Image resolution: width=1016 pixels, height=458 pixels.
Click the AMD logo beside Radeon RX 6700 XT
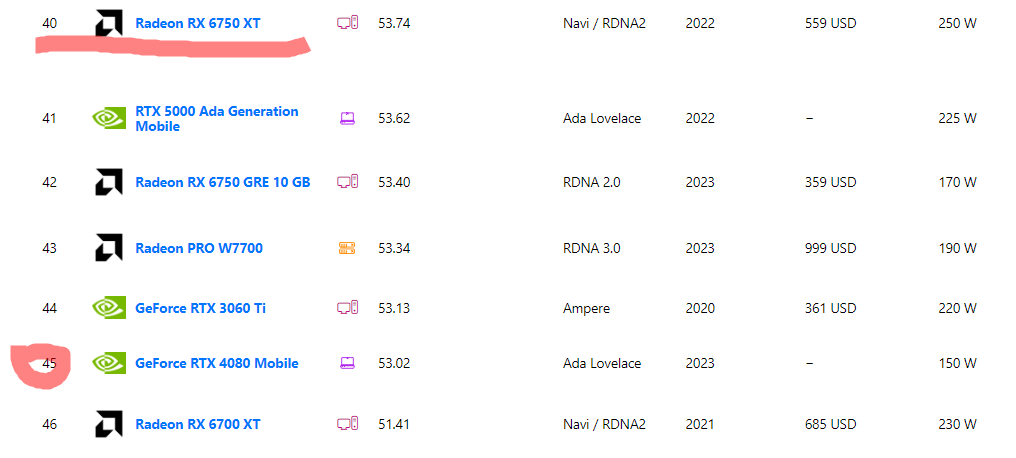(109, 424)
